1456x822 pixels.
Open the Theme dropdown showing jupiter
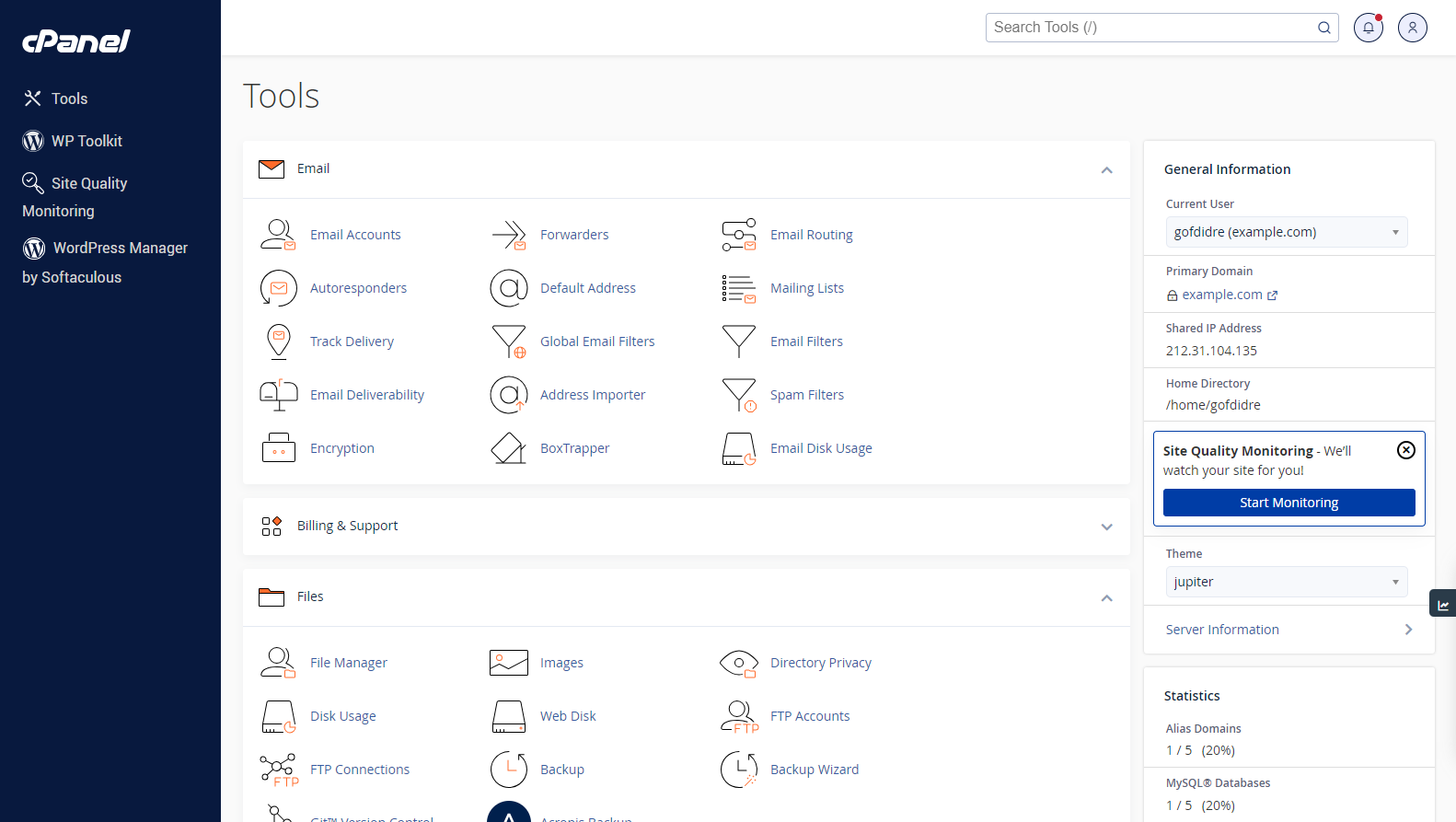click(1286, 582)
